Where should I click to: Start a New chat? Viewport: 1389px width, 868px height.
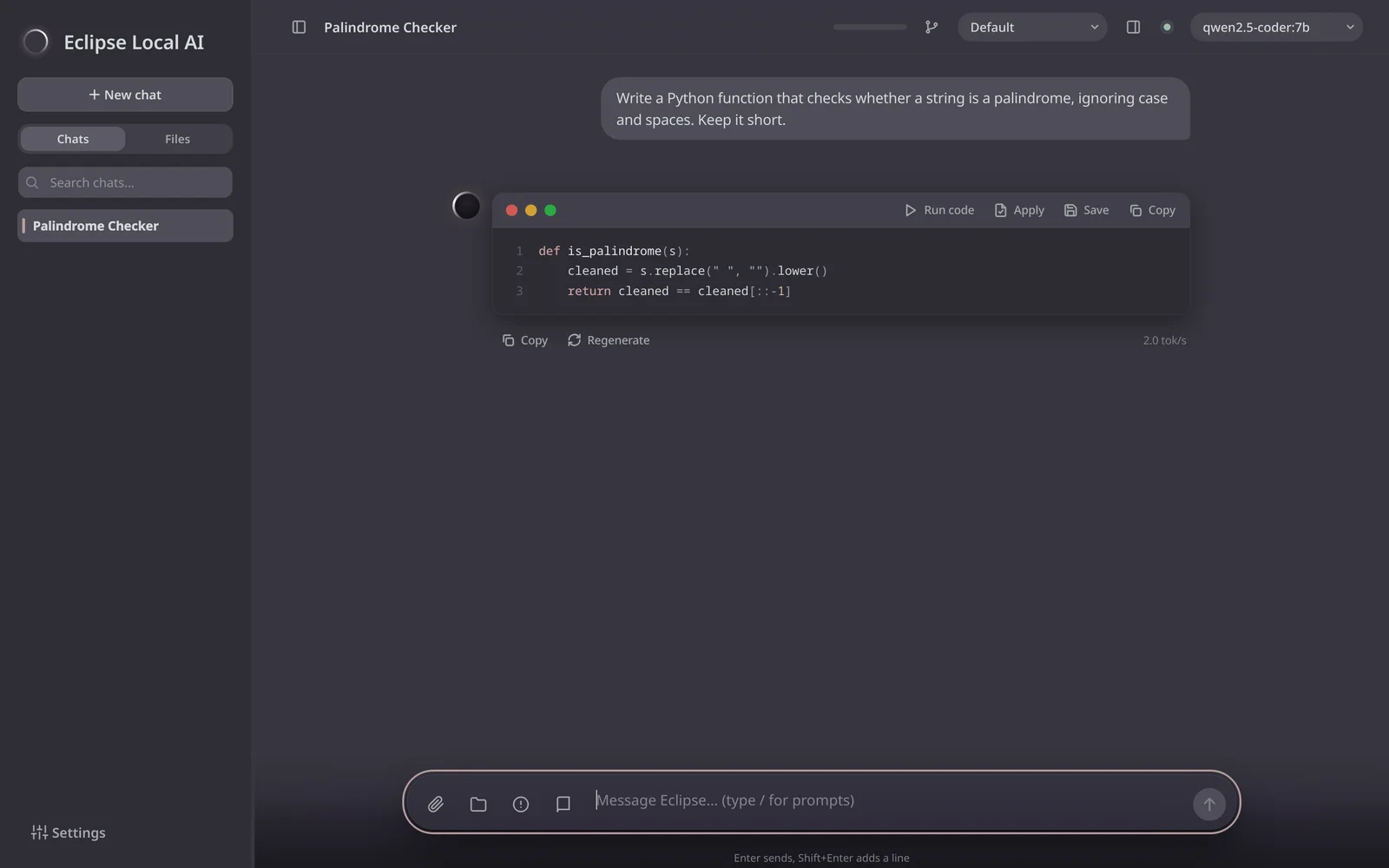pyautogui.click(x=125, y=95)
